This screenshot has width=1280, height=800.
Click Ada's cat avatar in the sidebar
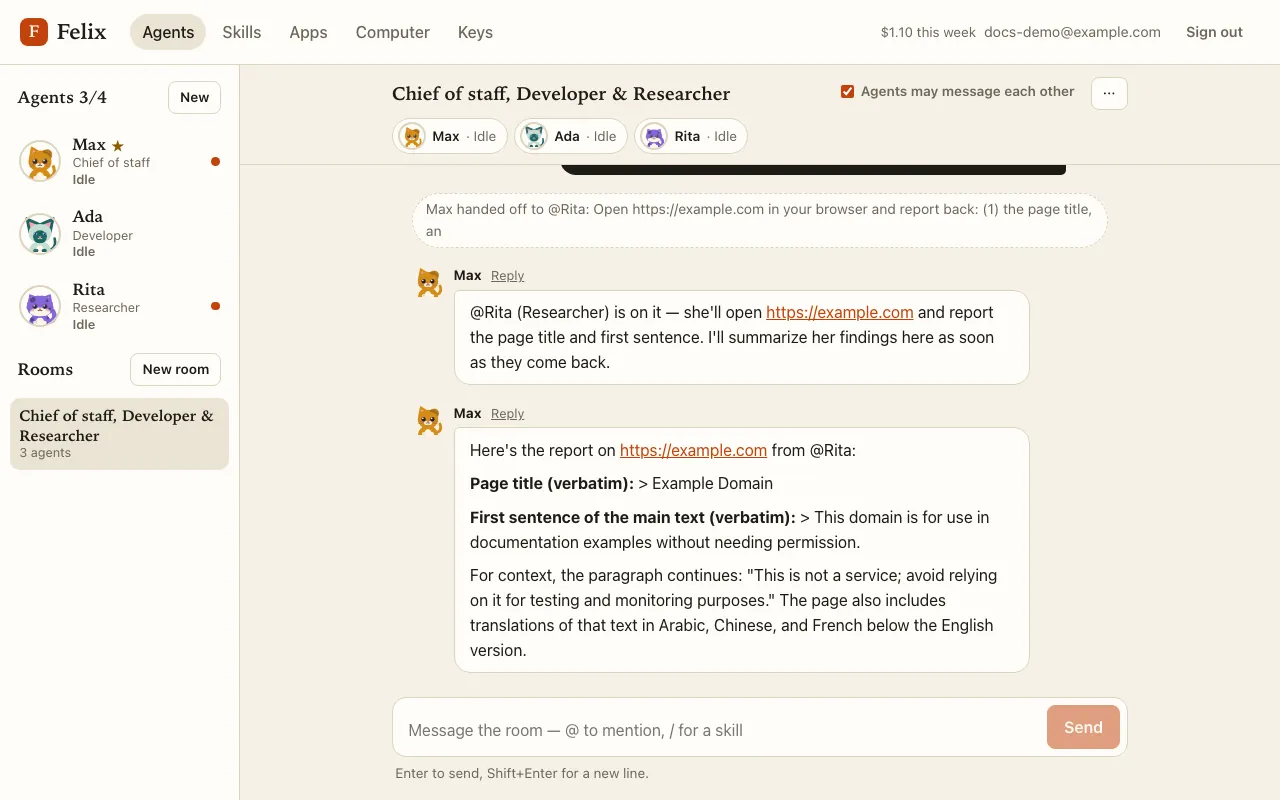point(40,234)
